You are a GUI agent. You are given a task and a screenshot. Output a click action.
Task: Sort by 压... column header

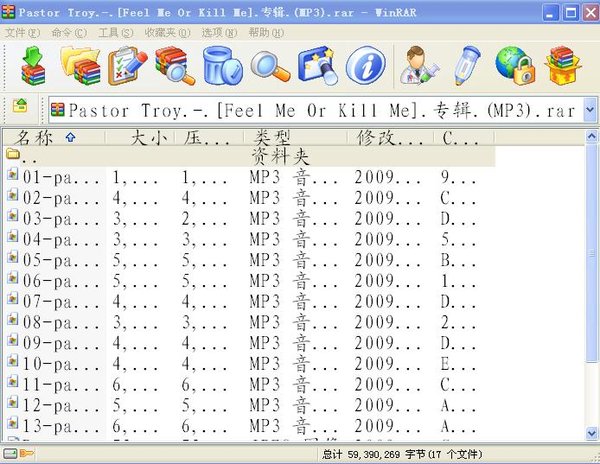(209, 137)
